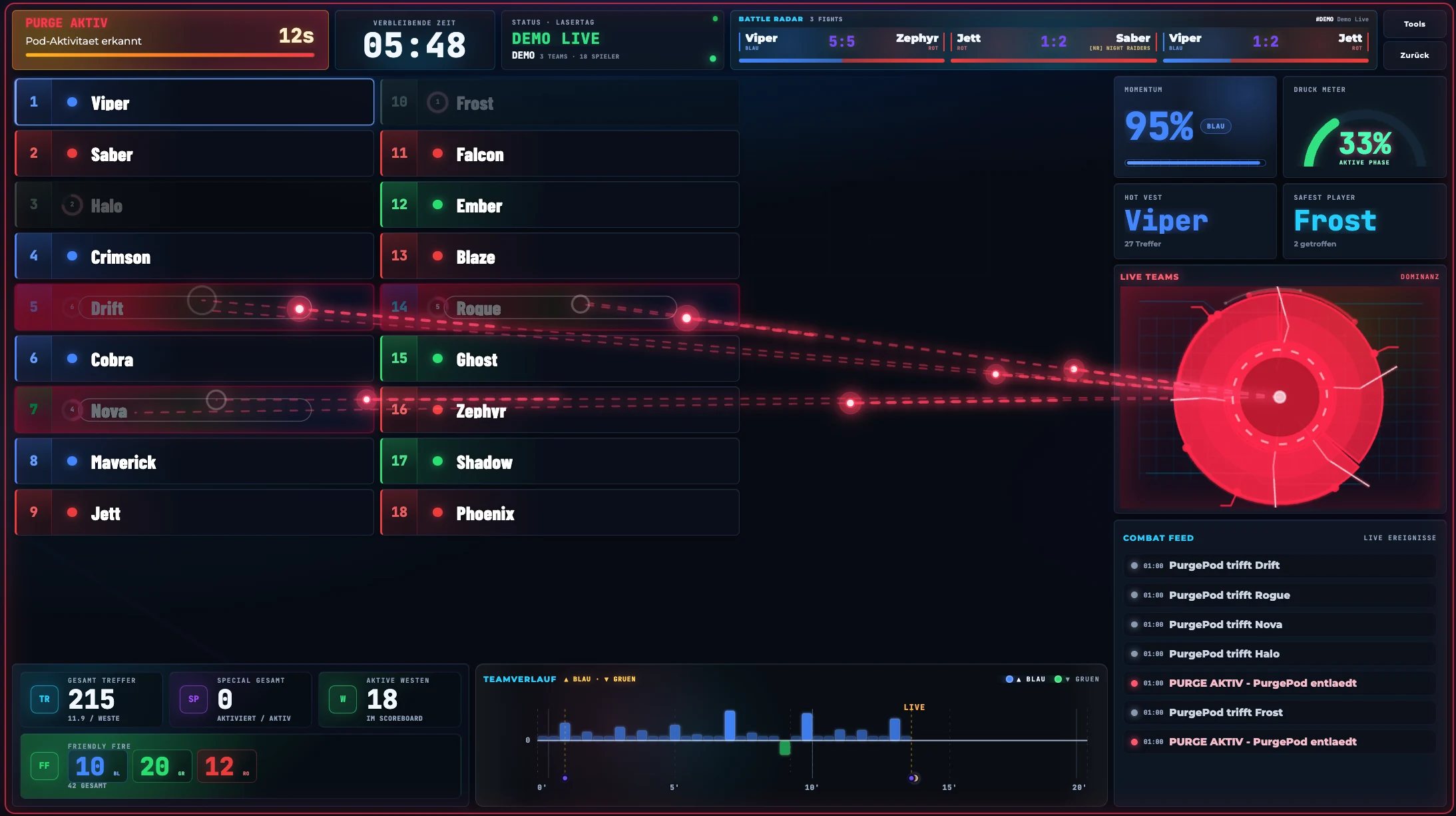1456x816 pixels.
Task: Click the remaining time 05:48 display
Action: pyautogui.click(x=414, y=46)
